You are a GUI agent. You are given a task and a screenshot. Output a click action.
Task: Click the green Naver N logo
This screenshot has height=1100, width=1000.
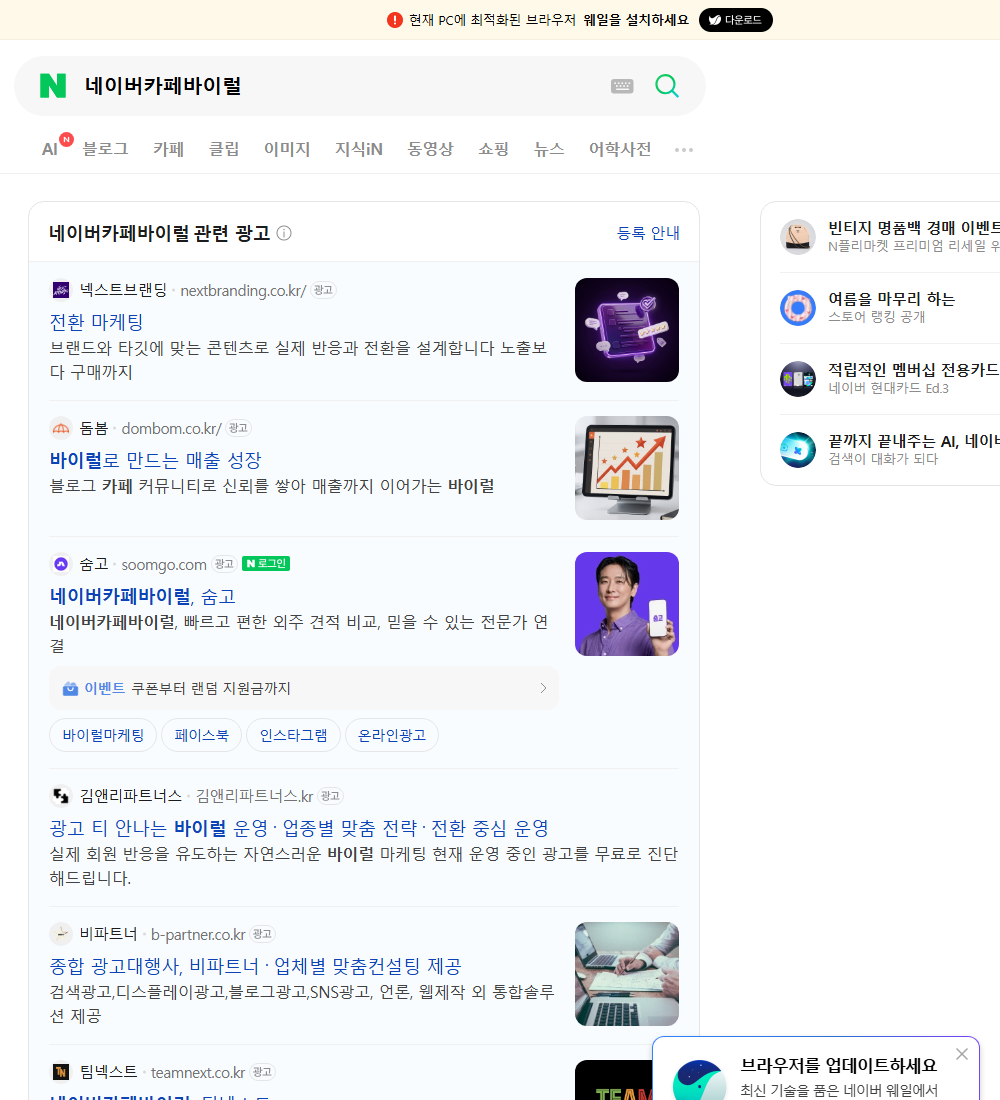pyautogui.click(x=53, y=86)
